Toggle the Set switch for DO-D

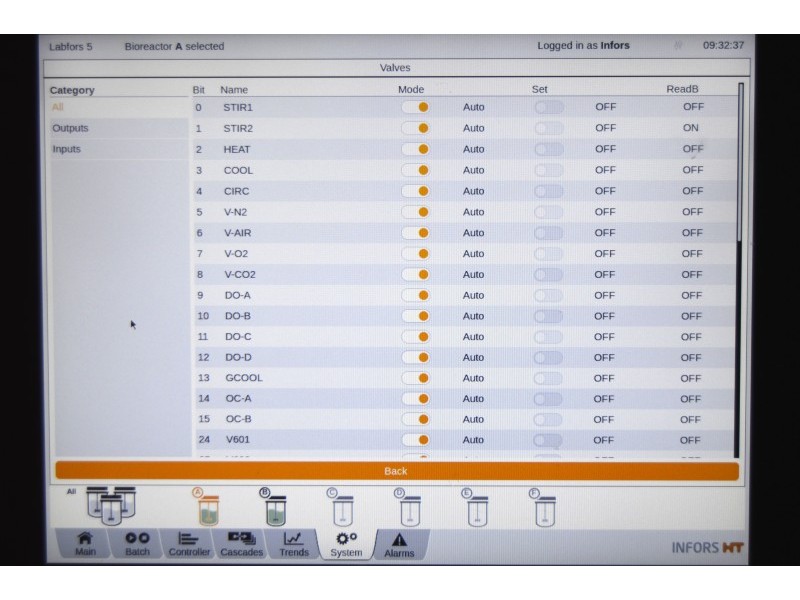click(548, 358)
